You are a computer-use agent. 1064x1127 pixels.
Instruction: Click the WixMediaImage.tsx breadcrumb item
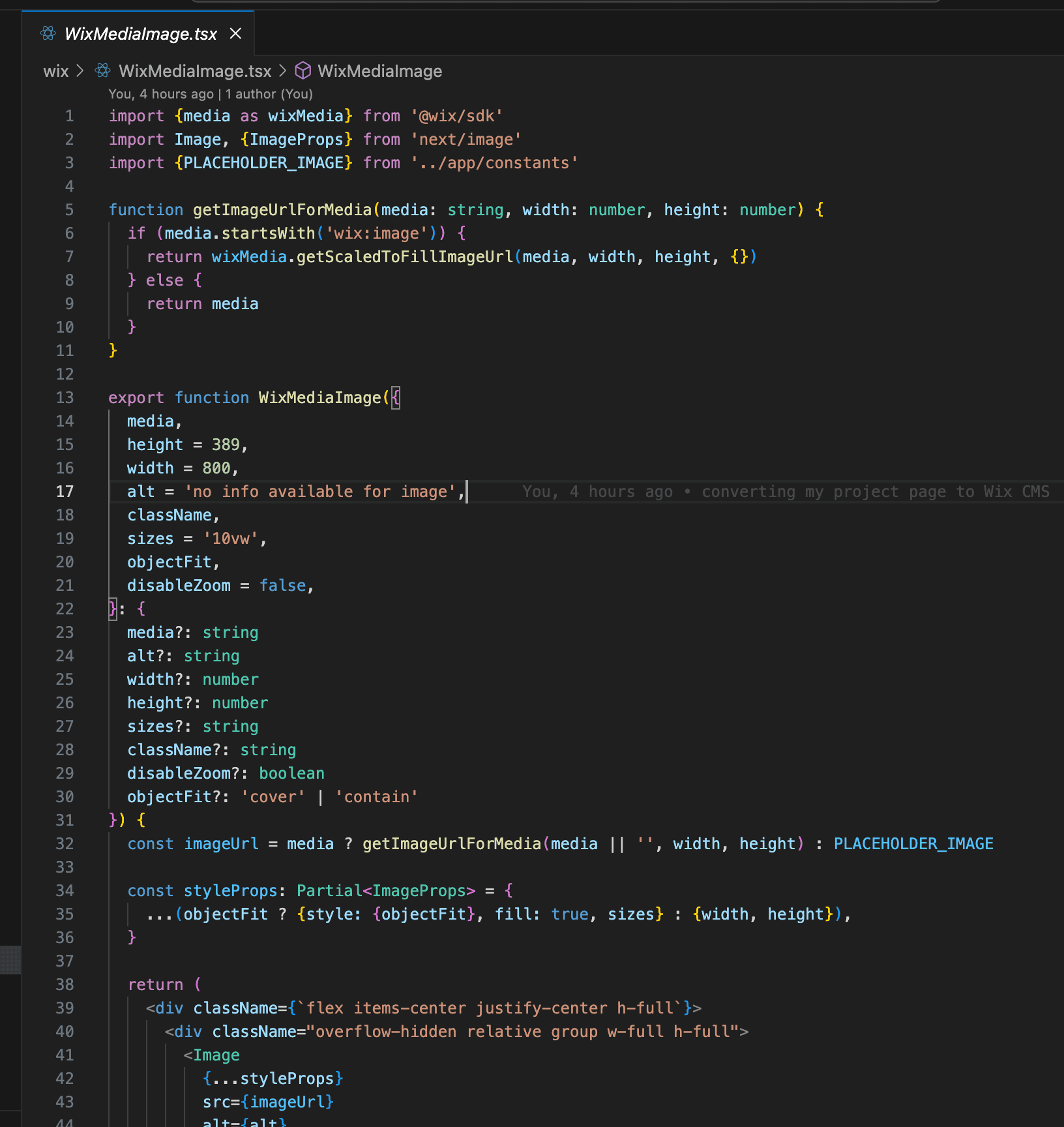pyautogui.click(x=195, y=71)
